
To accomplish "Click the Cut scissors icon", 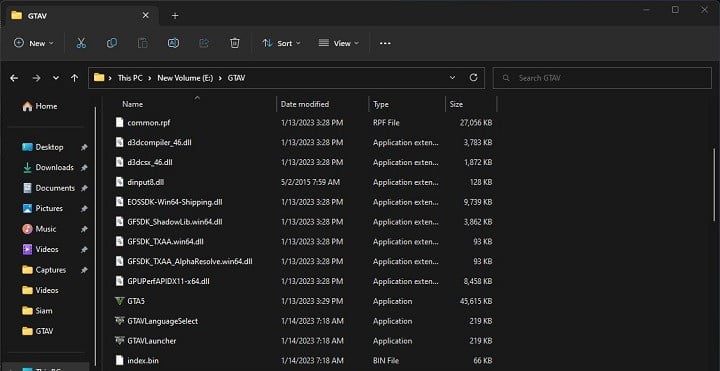I will pyautogui.click(x=81, y=43).
